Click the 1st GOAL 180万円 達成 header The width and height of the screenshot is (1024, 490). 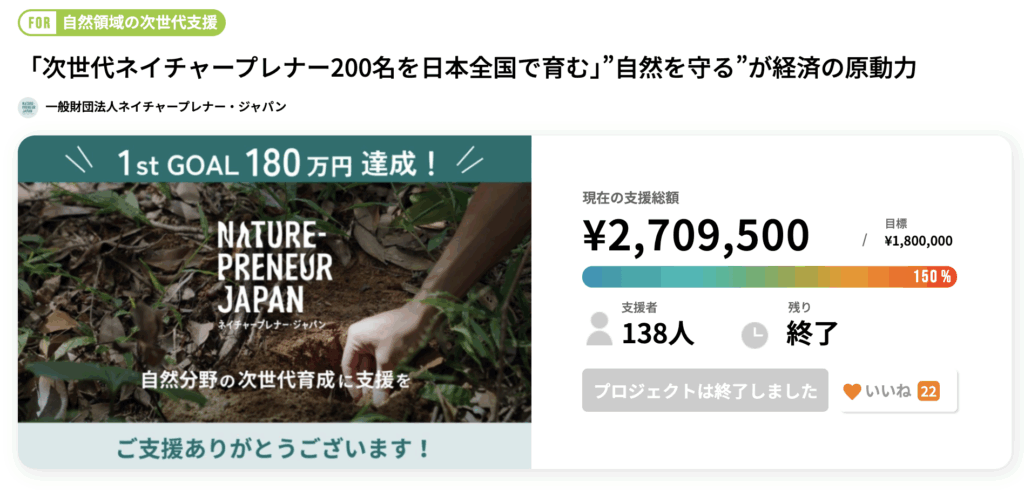(274, 160)
